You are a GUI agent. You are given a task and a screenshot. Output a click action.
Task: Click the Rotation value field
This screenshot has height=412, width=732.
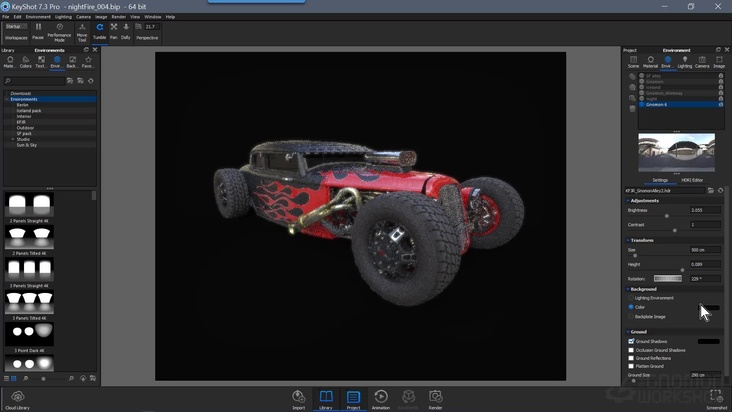click(x=705, y=279)
